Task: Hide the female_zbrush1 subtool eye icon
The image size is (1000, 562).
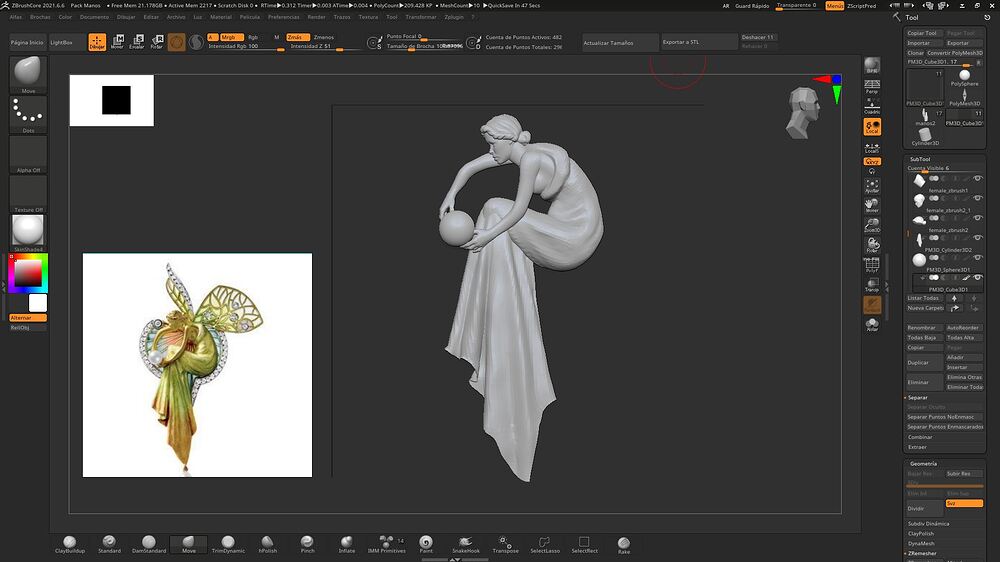Action: (x=978, y=179)
